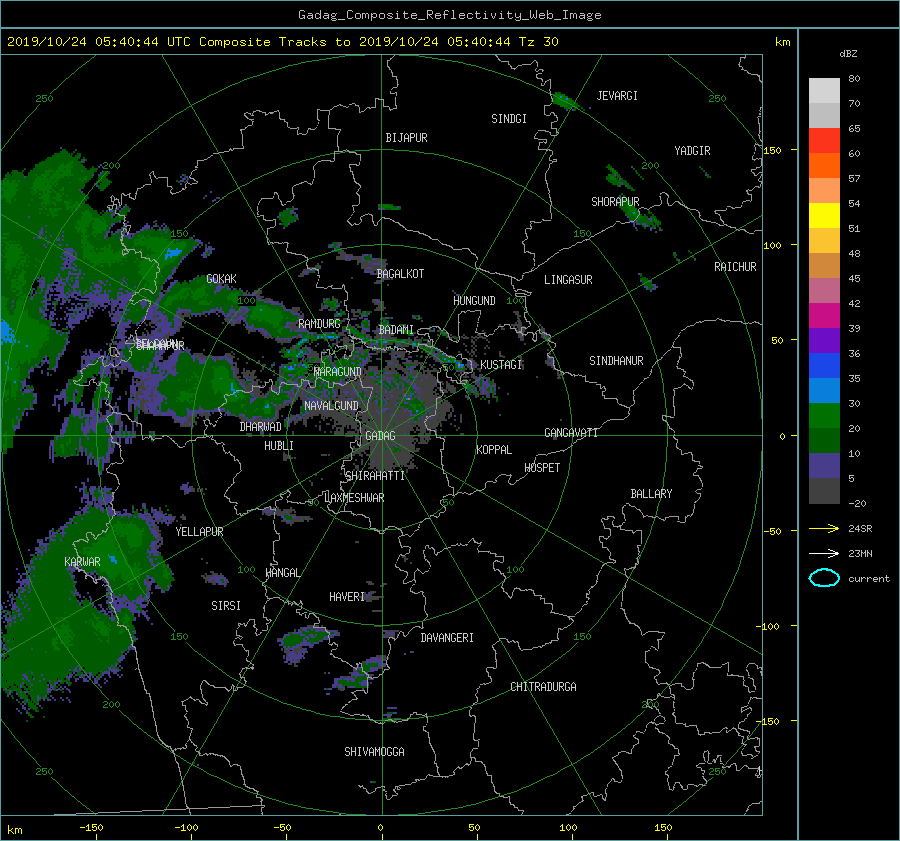
Task: Click the 0 bottom axis label
Action: 381,828
